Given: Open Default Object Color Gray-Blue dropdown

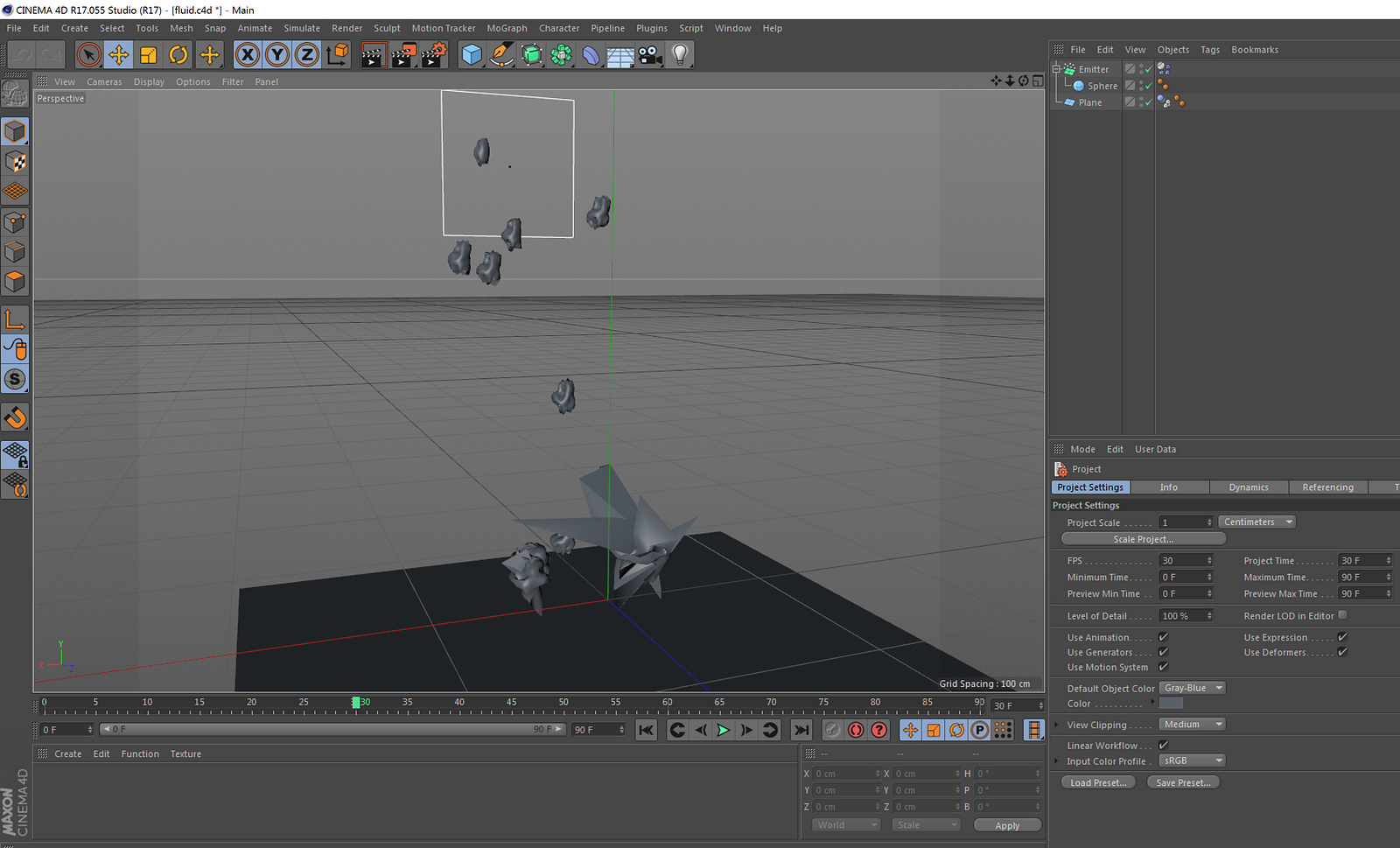Looking at the screenshot, I should (1192, 688).
